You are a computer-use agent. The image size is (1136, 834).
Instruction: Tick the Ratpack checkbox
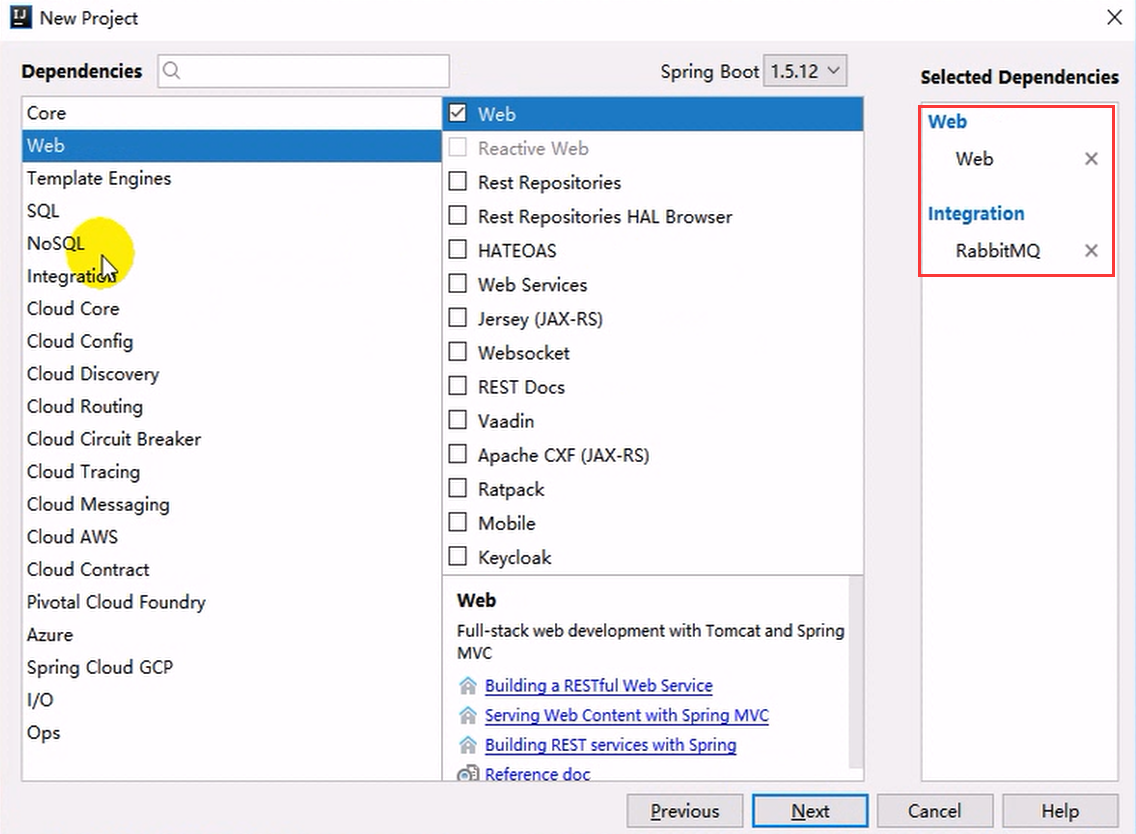(x=458, y=488)
